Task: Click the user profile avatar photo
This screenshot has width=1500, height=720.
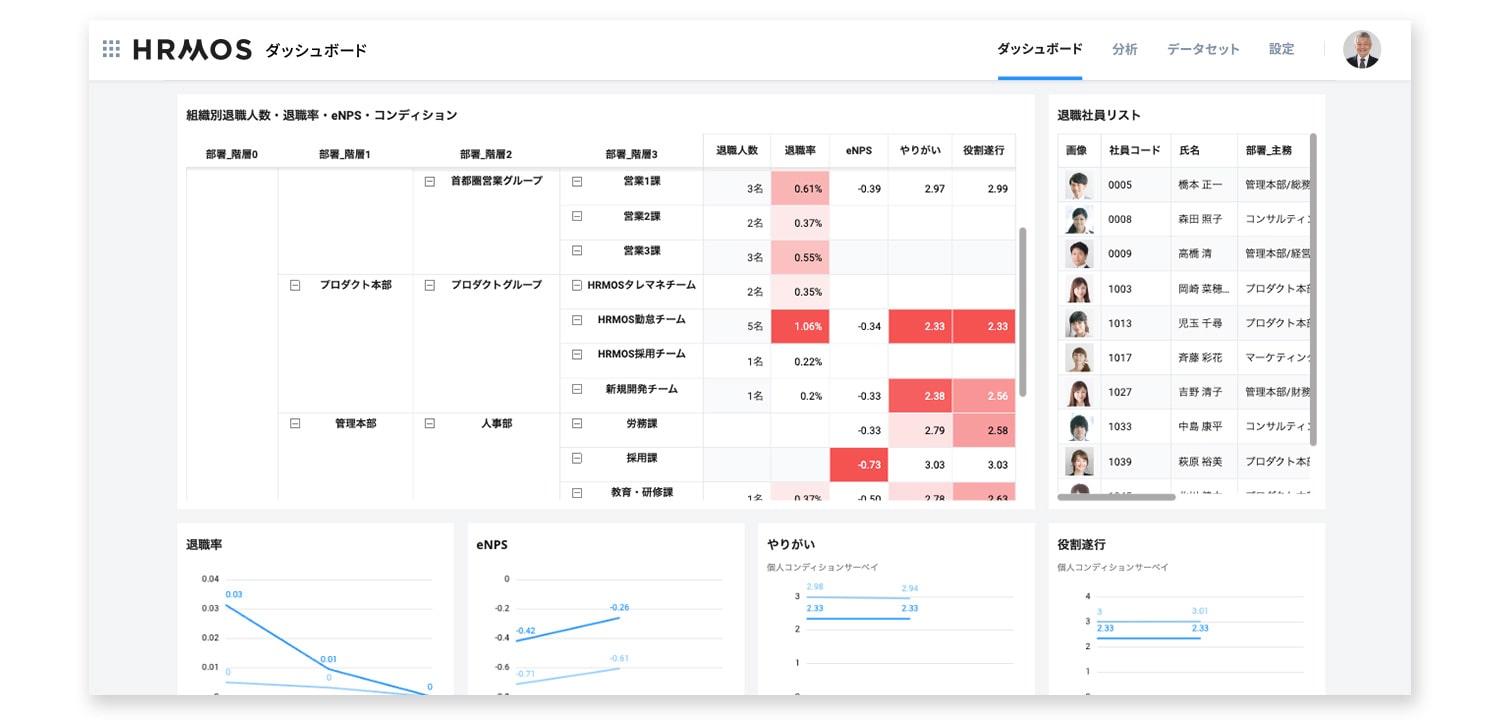Action: (1362, 48)
